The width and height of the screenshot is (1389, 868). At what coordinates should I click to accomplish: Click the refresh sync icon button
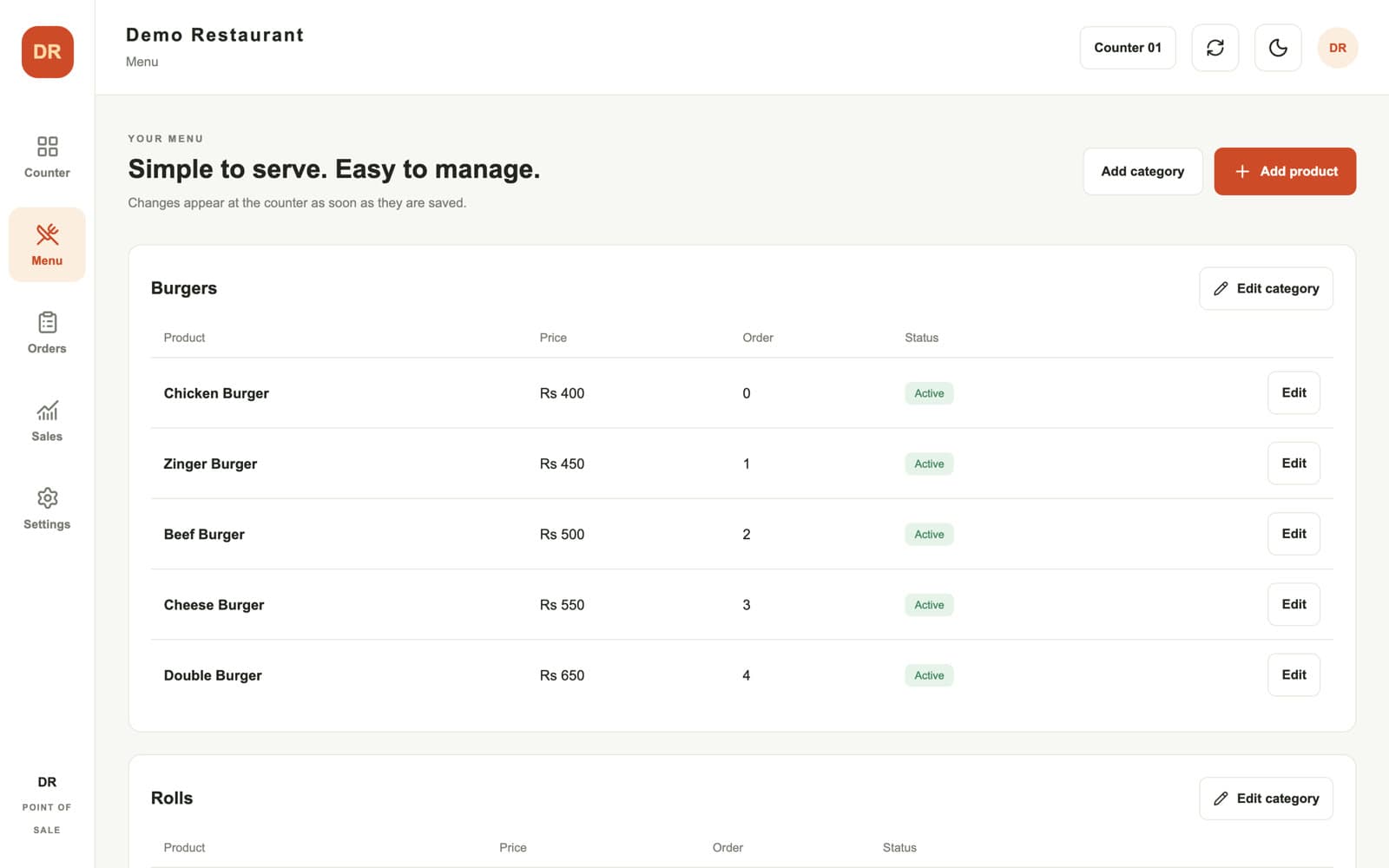pyautogui.click(x=1215, y=48)
